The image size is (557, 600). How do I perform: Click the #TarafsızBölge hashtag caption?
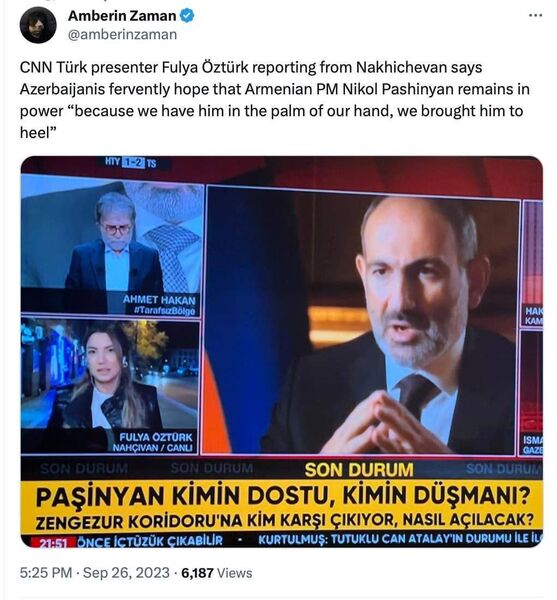click(165, 311)
